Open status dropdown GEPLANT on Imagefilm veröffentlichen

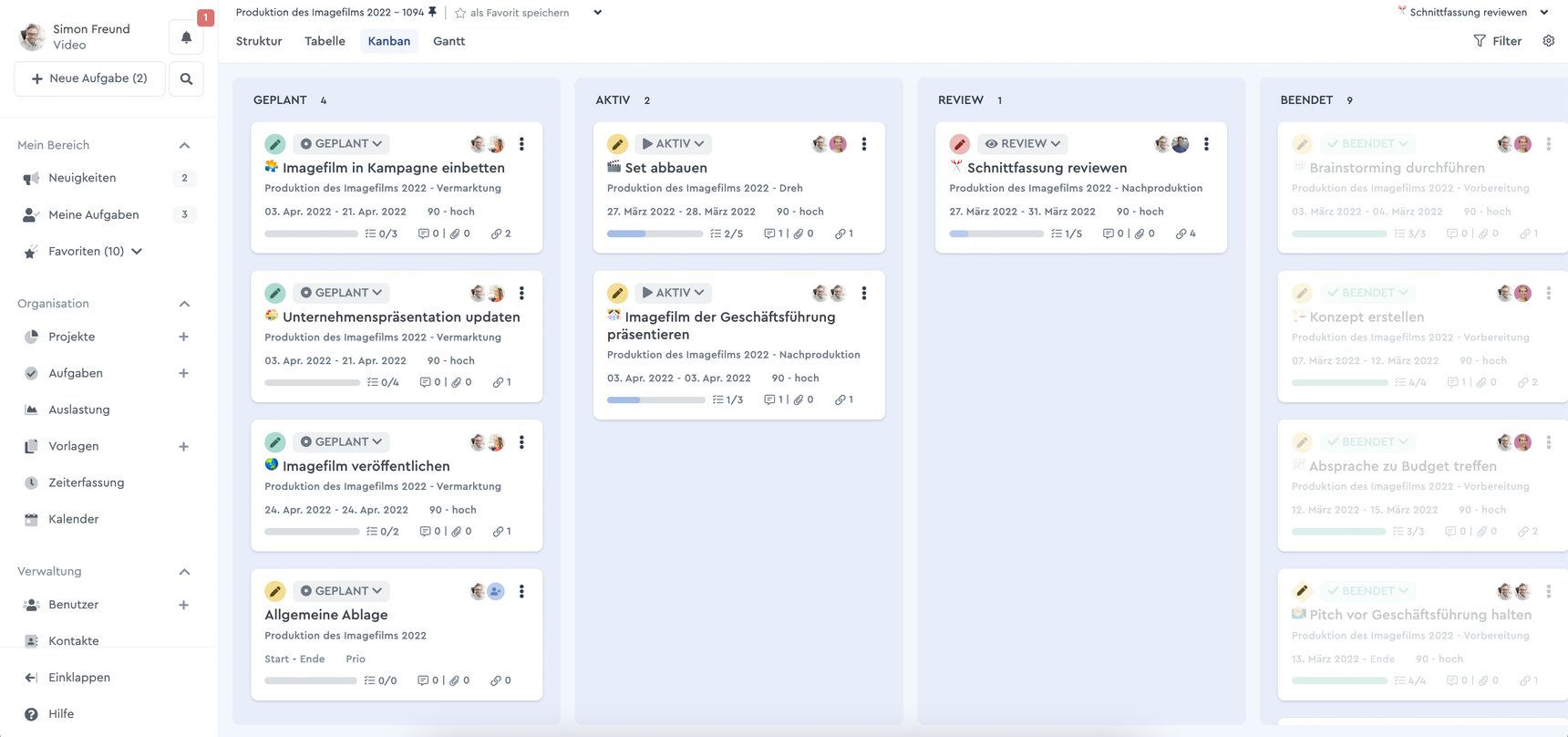pos(341,442)
